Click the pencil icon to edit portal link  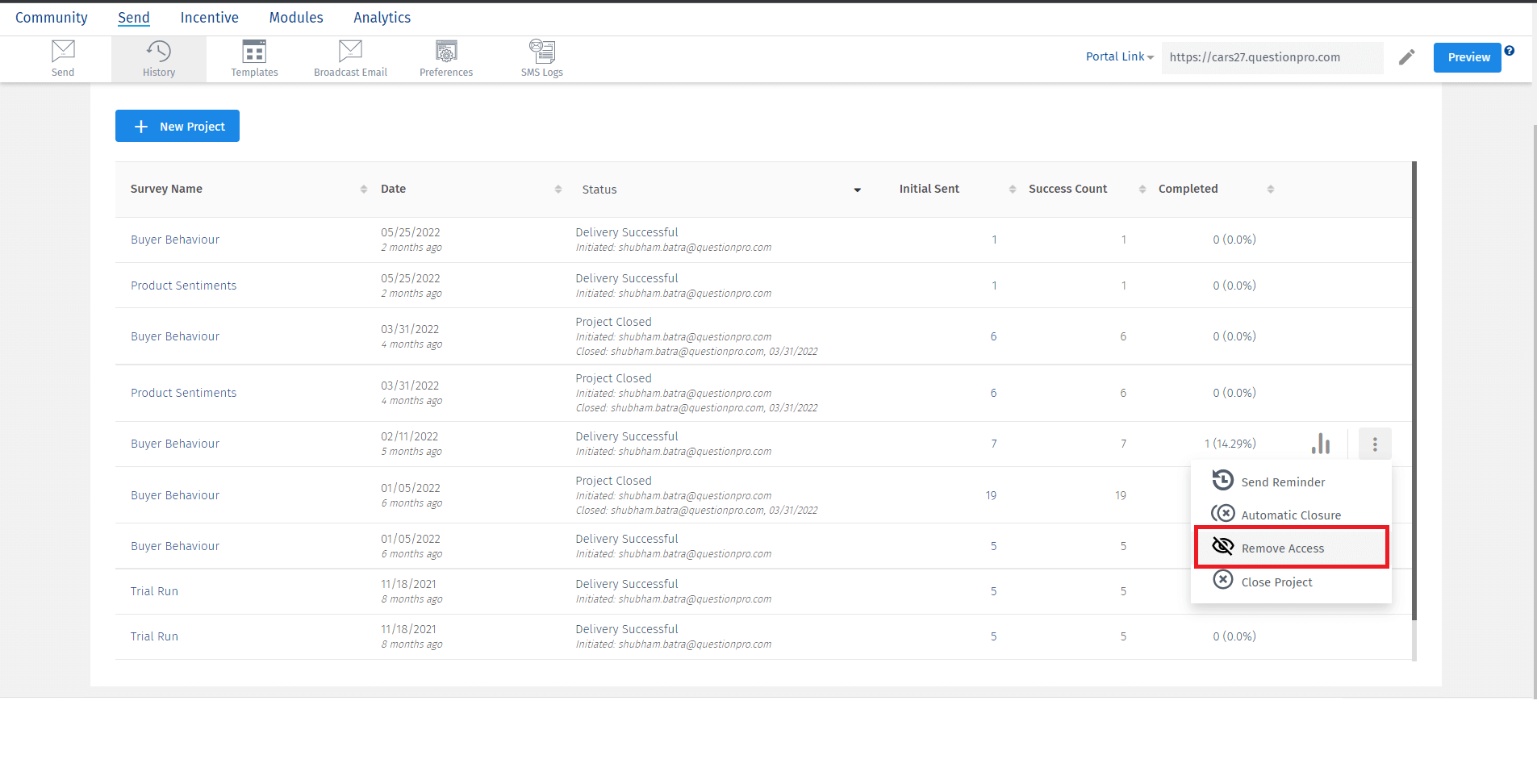click(1406, 57)
